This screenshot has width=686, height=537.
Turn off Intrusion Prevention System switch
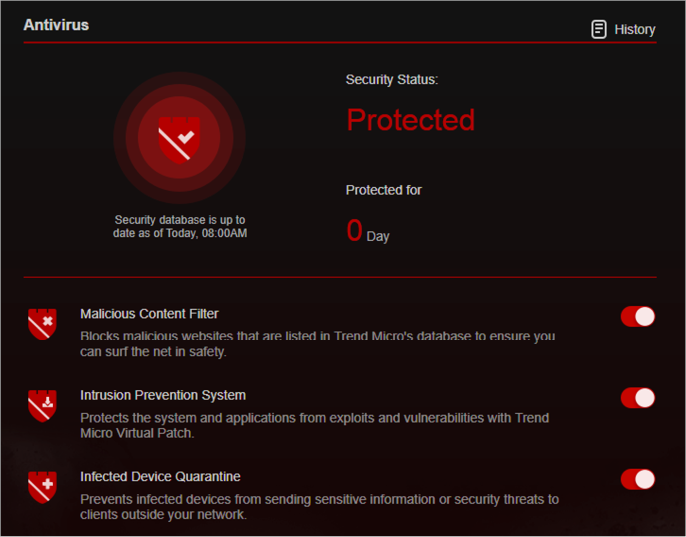click(638, 398)
